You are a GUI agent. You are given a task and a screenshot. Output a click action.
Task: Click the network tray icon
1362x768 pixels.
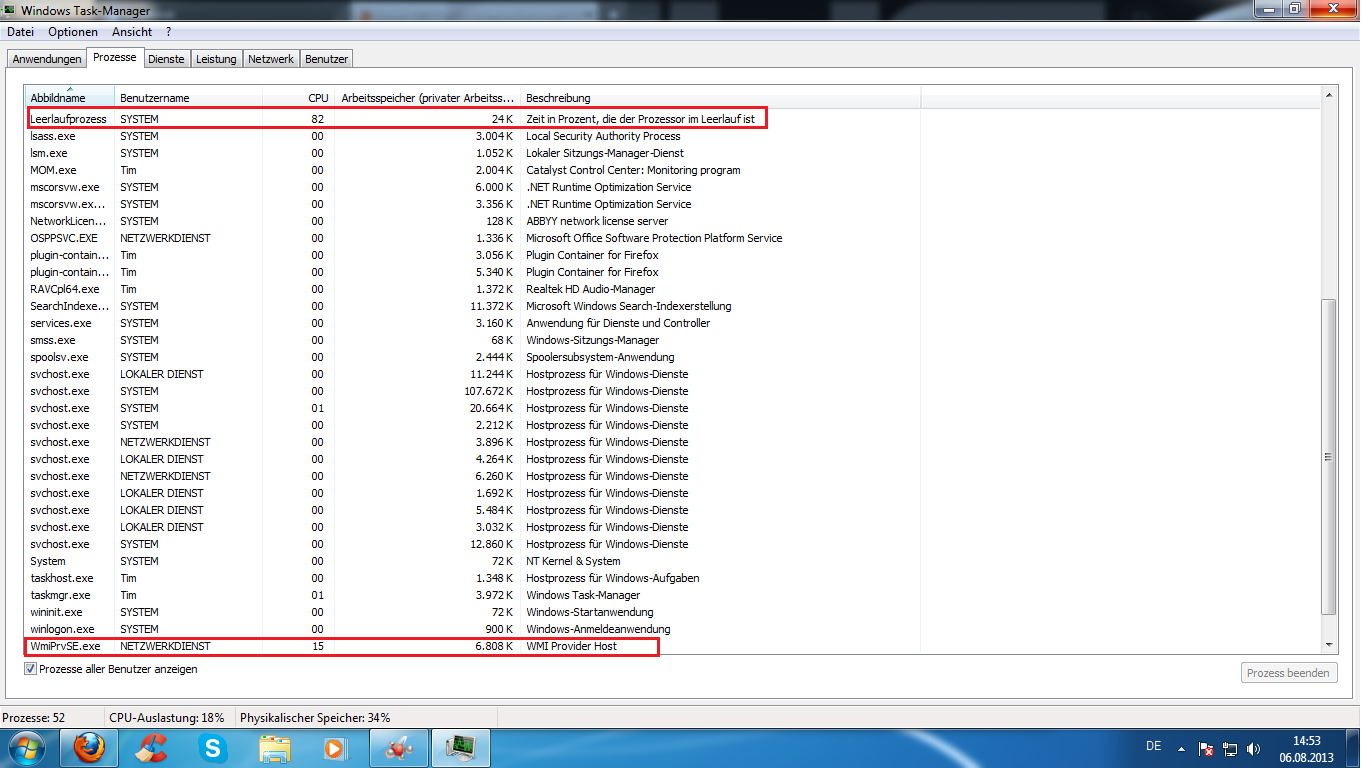click(1230, 748)
